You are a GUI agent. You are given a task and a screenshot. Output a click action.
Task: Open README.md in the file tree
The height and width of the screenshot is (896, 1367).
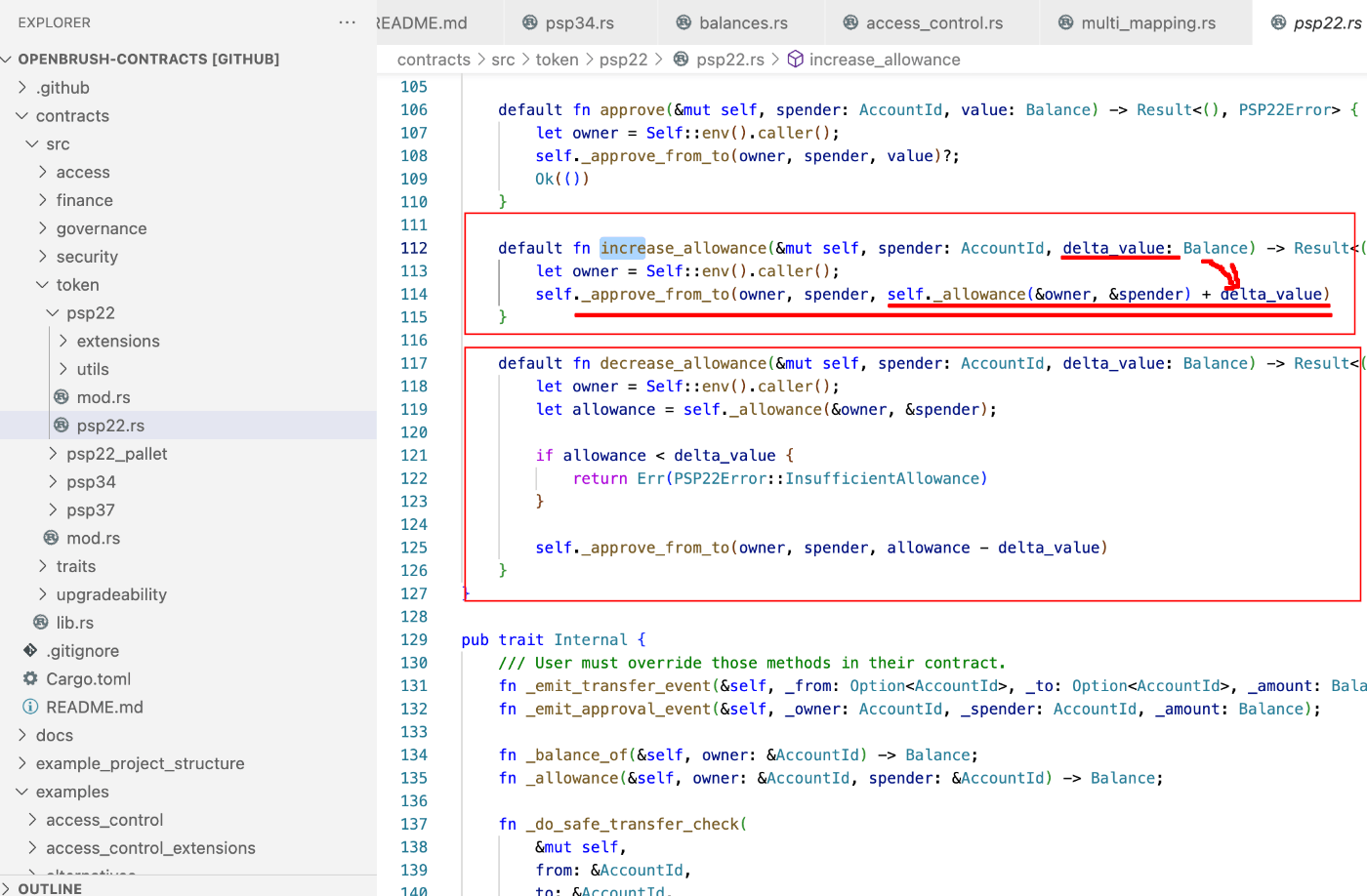pyautogui.click(x=95, y=708)
